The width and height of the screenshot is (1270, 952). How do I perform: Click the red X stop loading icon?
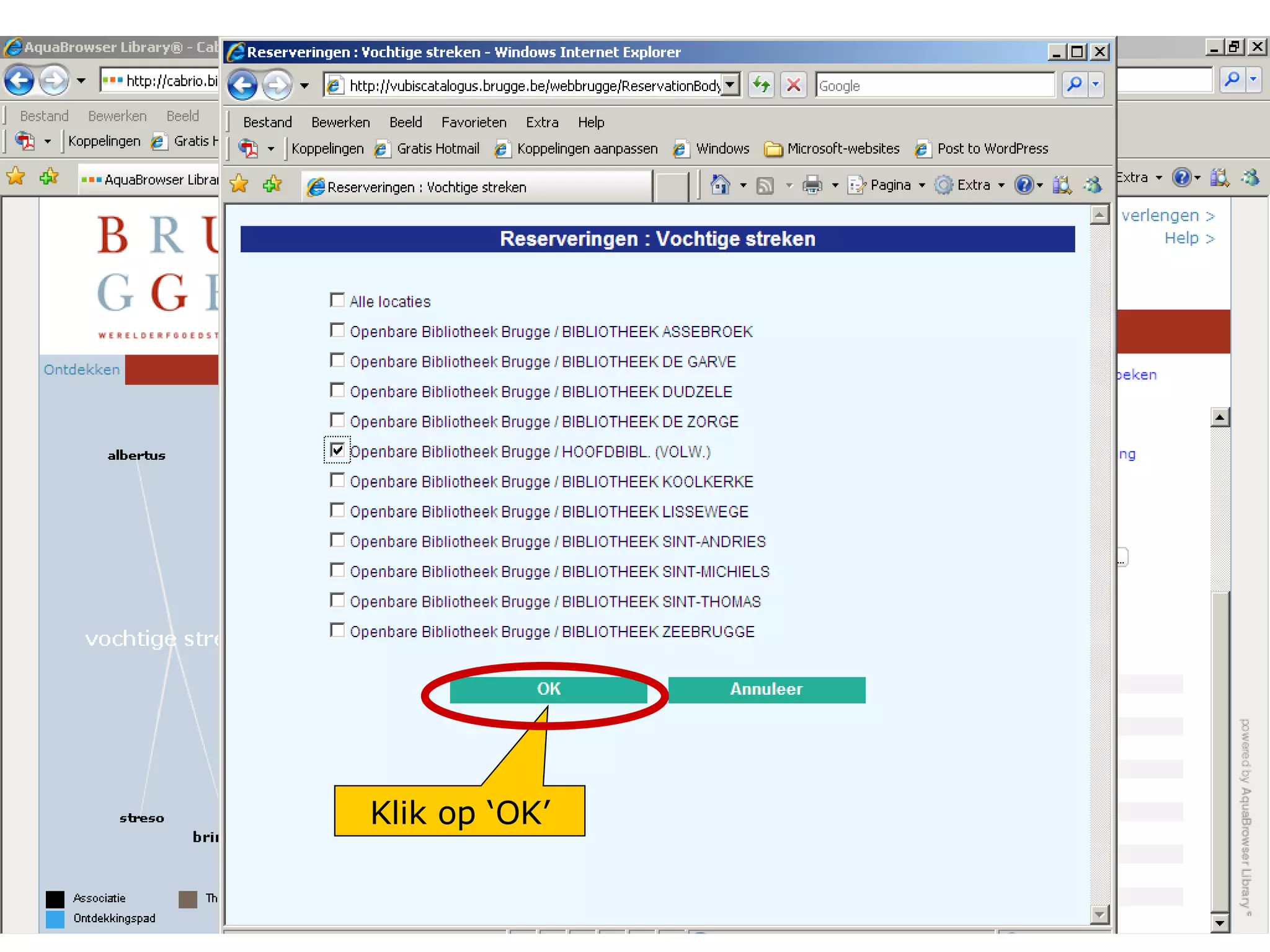tap(793, 85)
